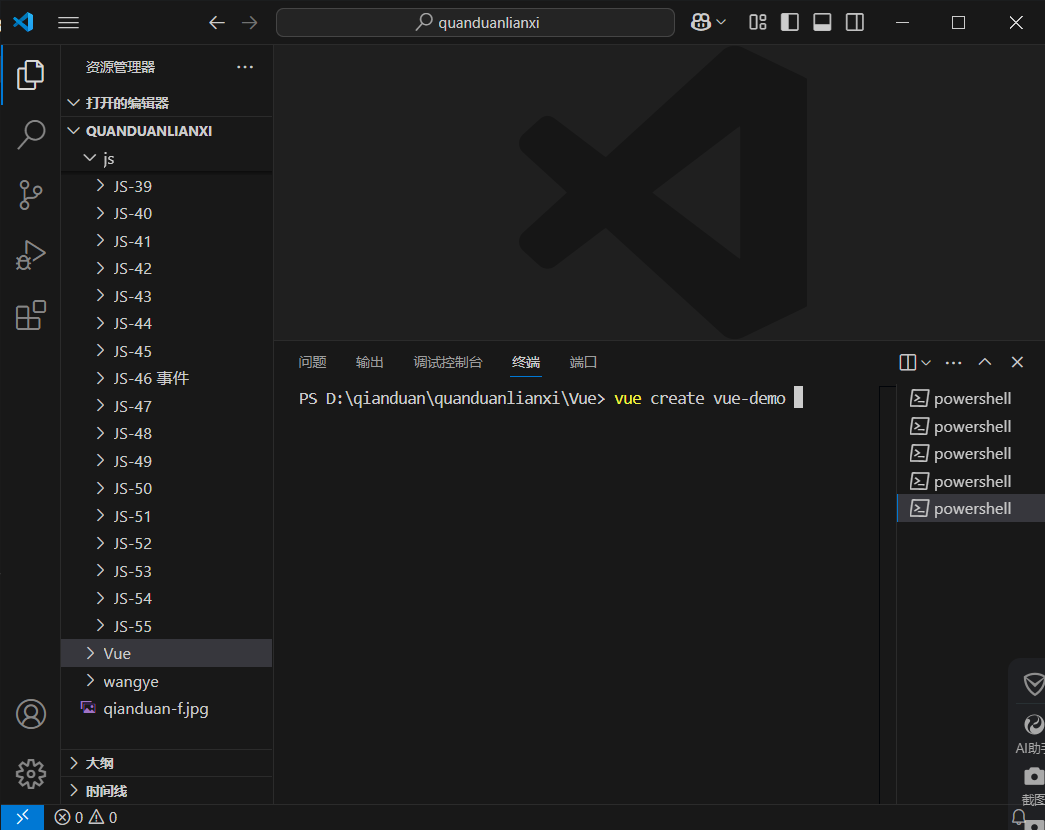The height and width of the screenshot is (830, 1045).
Task: Collapse the js folder
Action: (167, 159)
